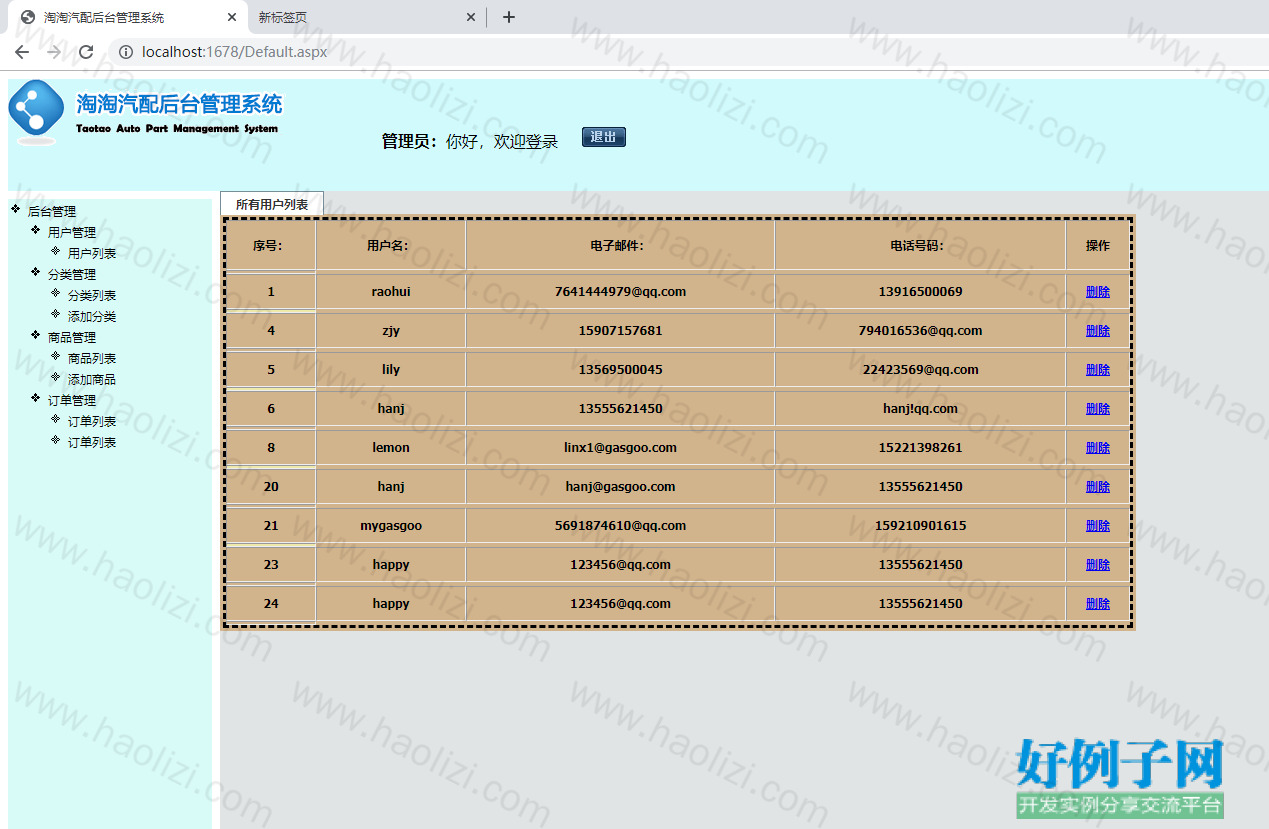Click the diamond bullet beside 商品列表
Viewport: 1269px width, 829px height.
[55, 356]
